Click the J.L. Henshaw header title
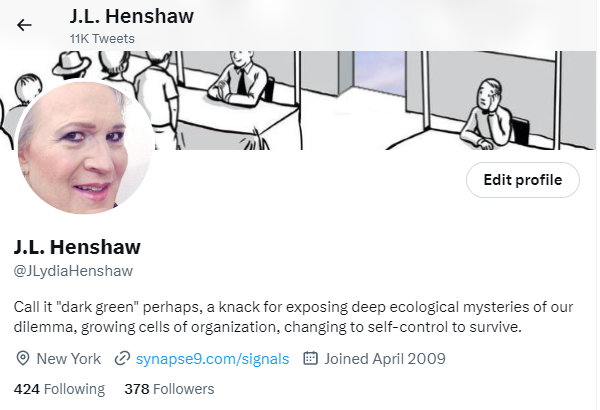The width and height of the screenshot is (600, 410). [132, 16]
